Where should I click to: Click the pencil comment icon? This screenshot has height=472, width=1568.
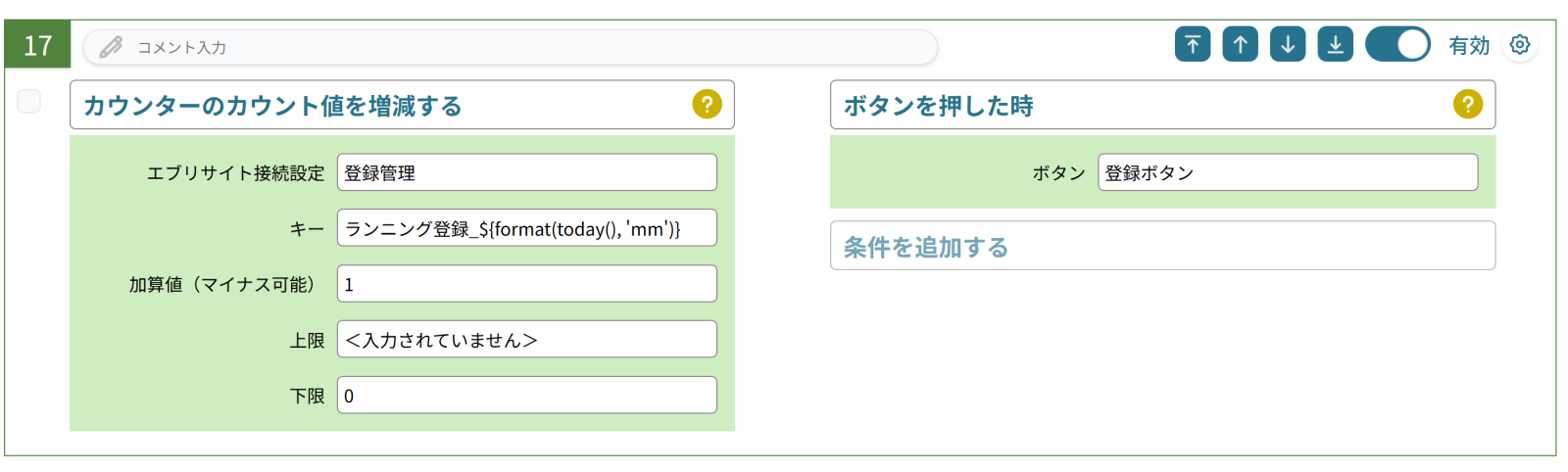pos(111,47)
